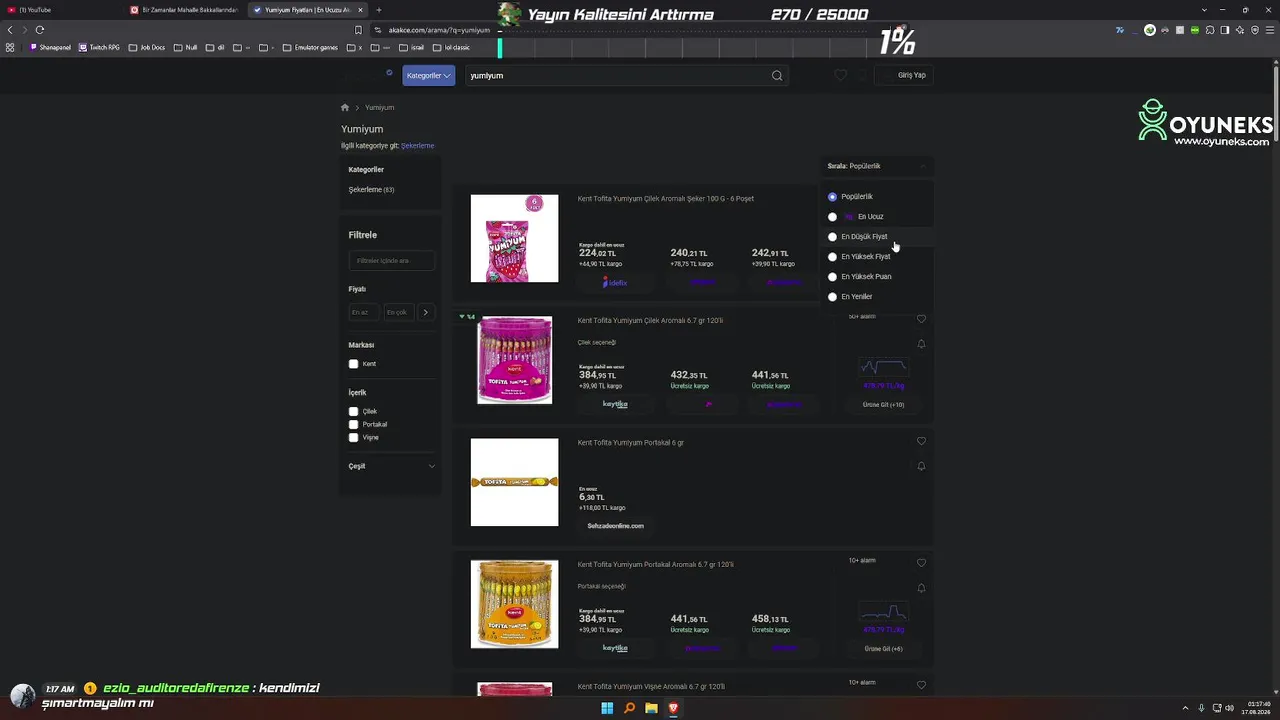This screenshot has width=1280, height=720.
Task: Open the Emulator games bookmark folder
Action: coord(311,47)
